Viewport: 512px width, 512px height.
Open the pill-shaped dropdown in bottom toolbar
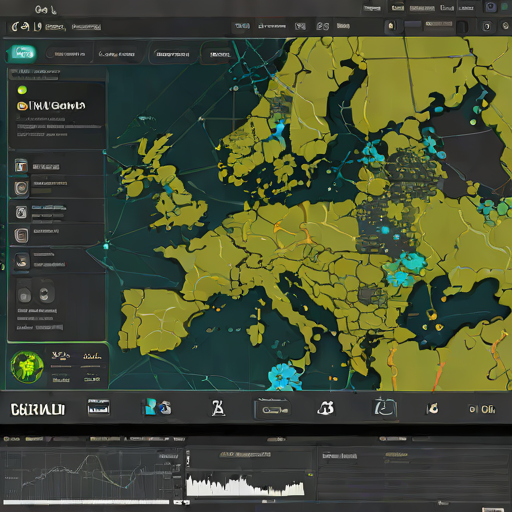[x=273, y=409]
